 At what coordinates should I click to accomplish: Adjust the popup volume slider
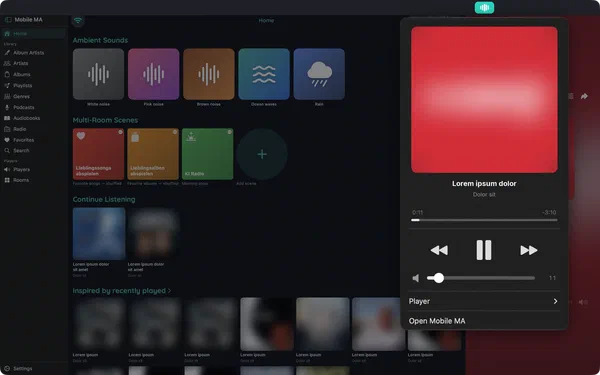(x=481, y=278)
